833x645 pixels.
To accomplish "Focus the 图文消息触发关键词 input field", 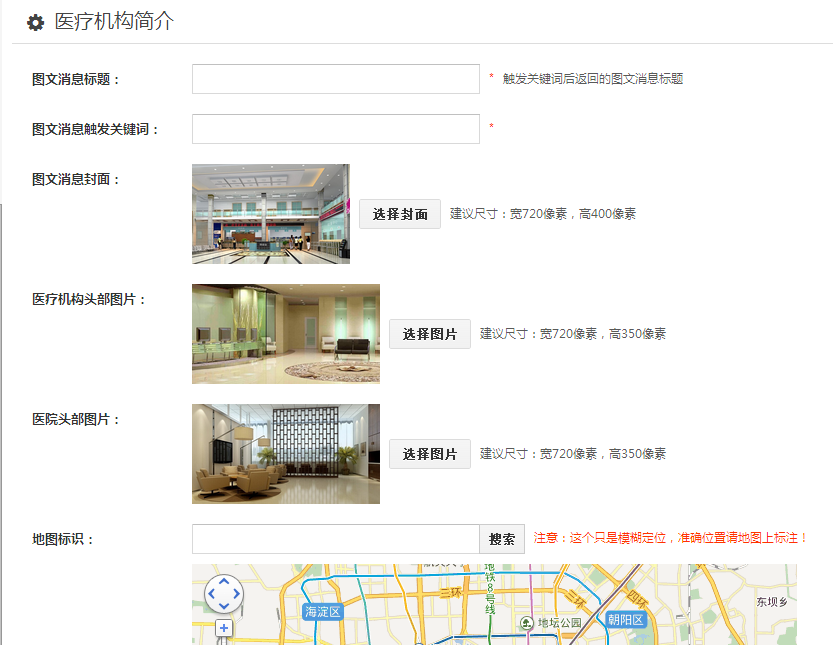I will coord(335,129).
